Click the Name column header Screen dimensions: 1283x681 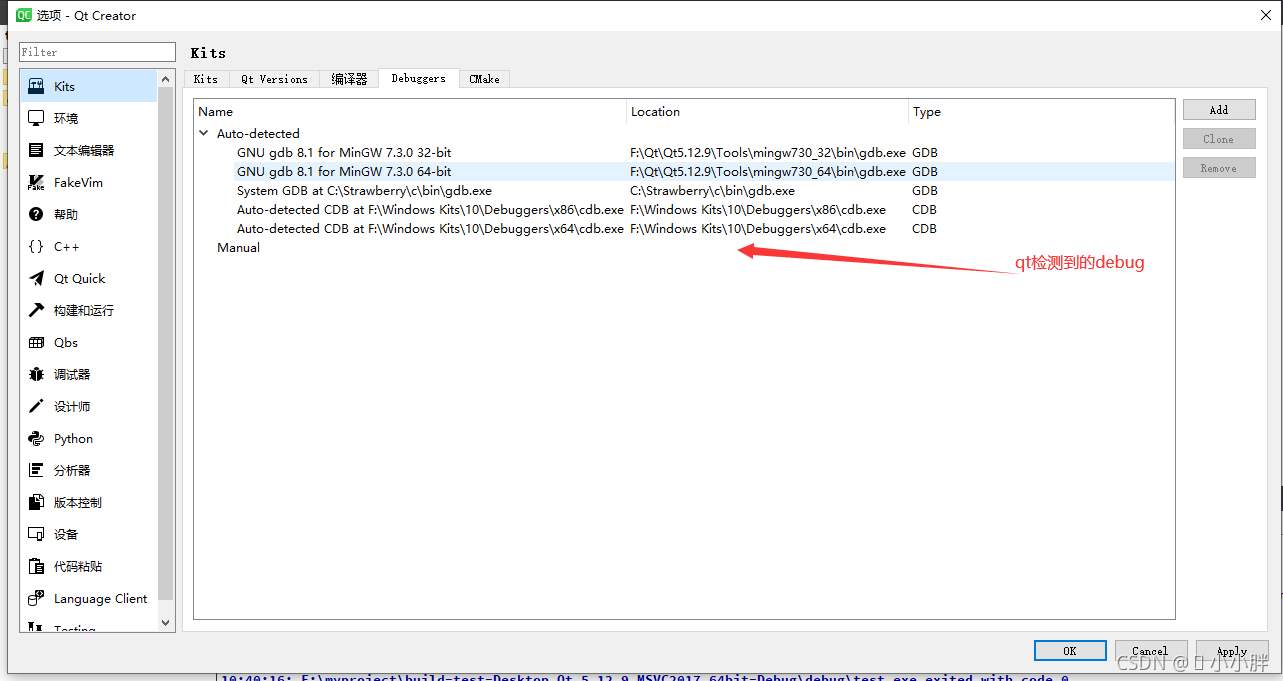[x=411, y=112]
